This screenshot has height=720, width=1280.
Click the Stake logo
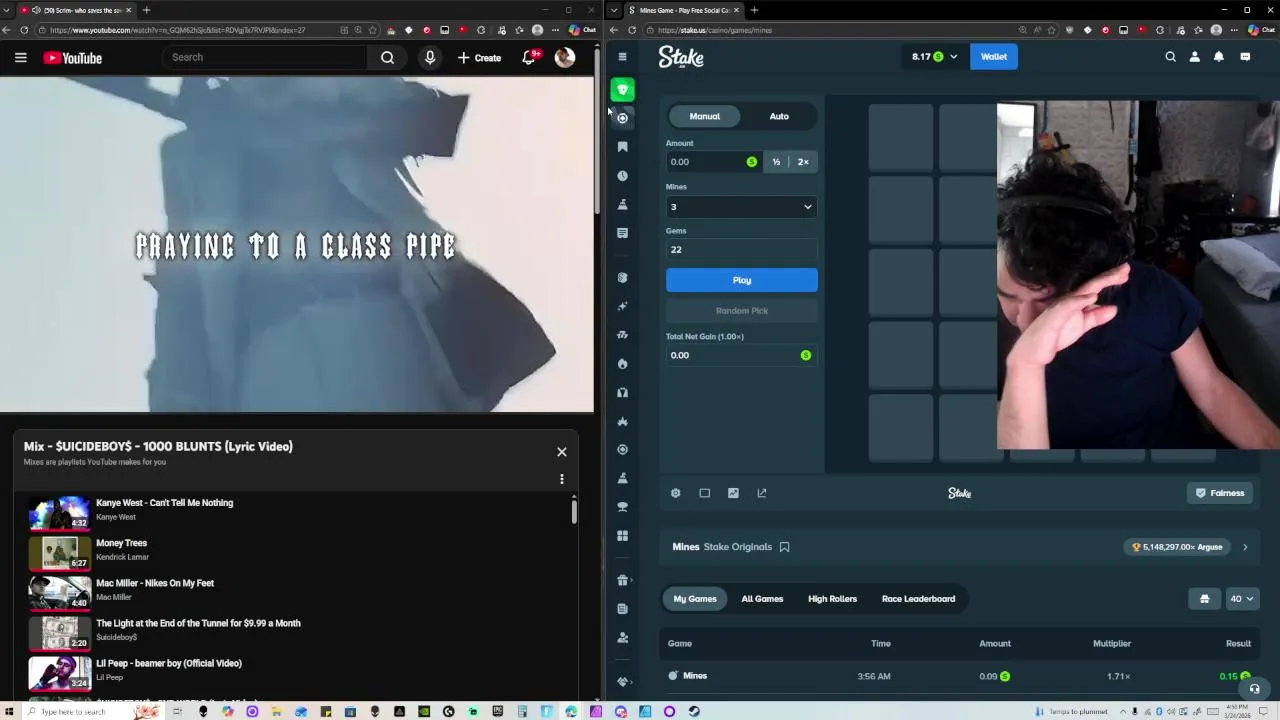[x=681, y=57]
